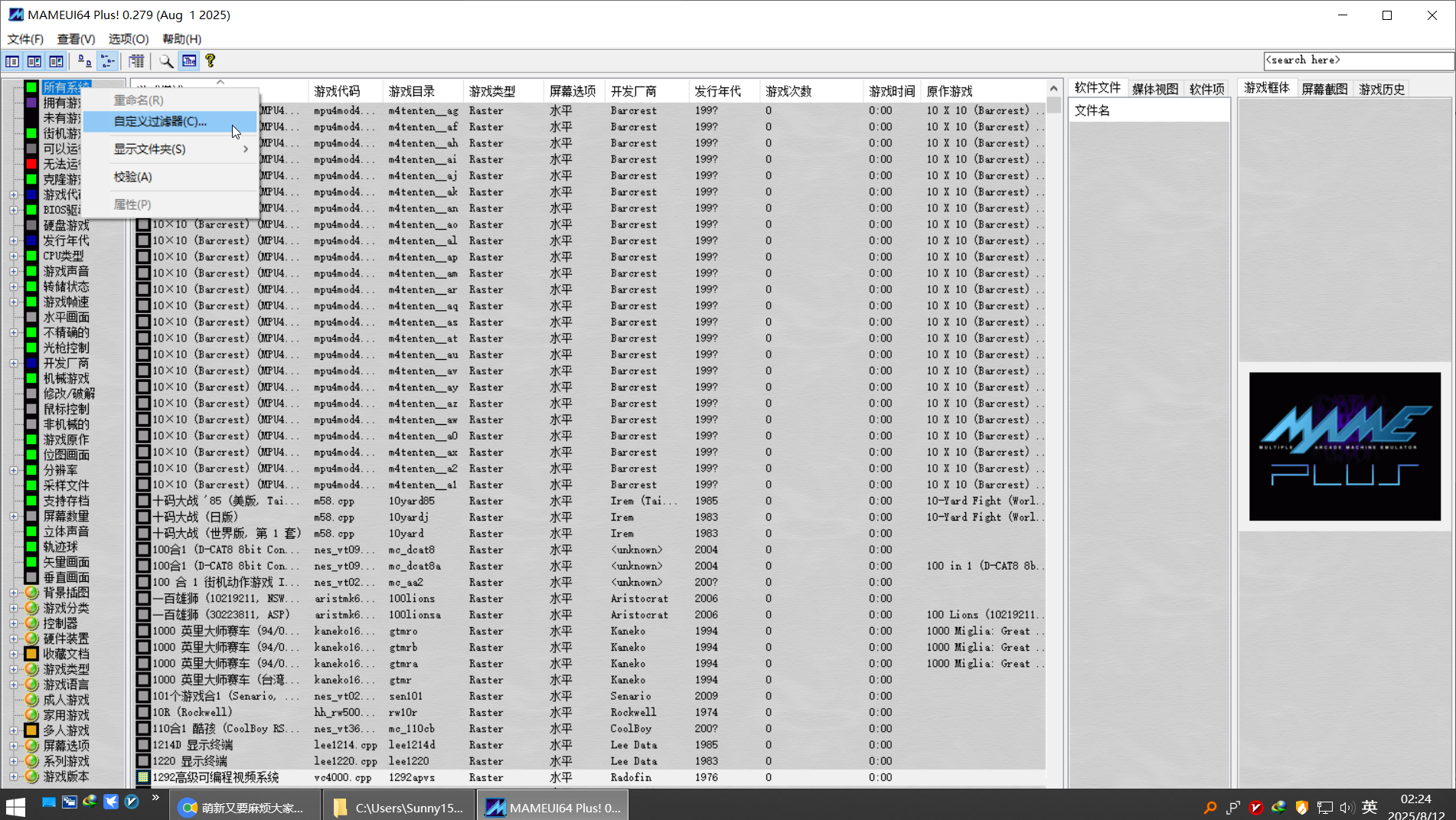Expand the 系列游戏 tree folder
Image resolution: width=1456 pixels, height=820 pixels.
tap(14, 761)
